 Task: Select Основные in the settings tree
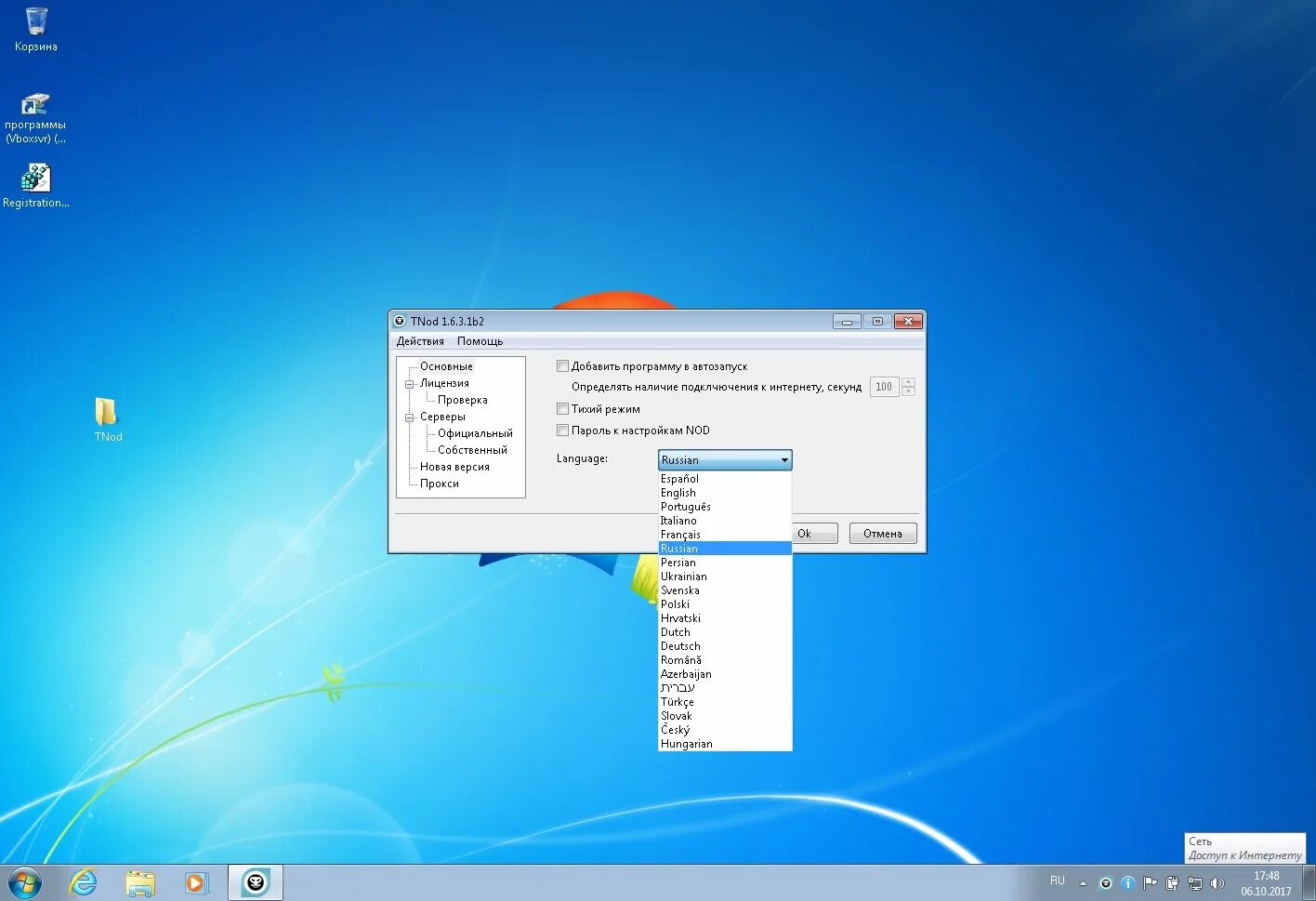(x=446, y=366)
